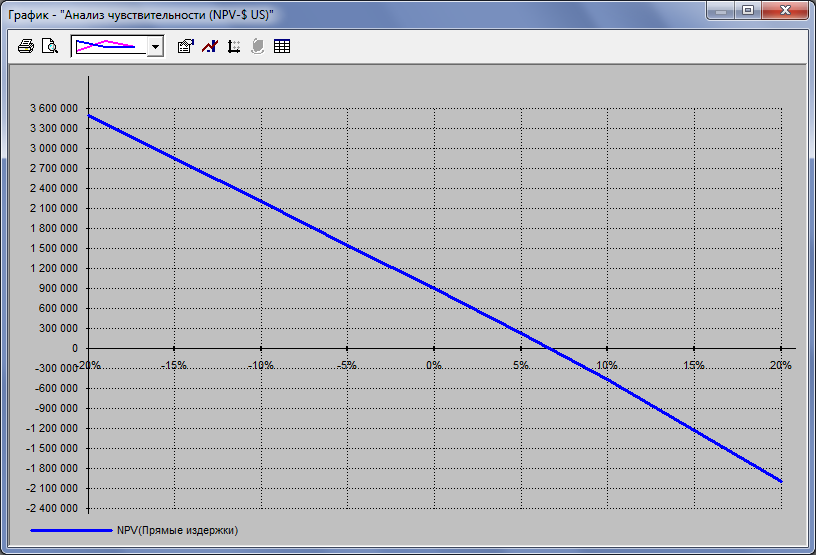This screenshot has height=555, width=816.
Task: Print the sensitivity chart
Action: [26, 46]
